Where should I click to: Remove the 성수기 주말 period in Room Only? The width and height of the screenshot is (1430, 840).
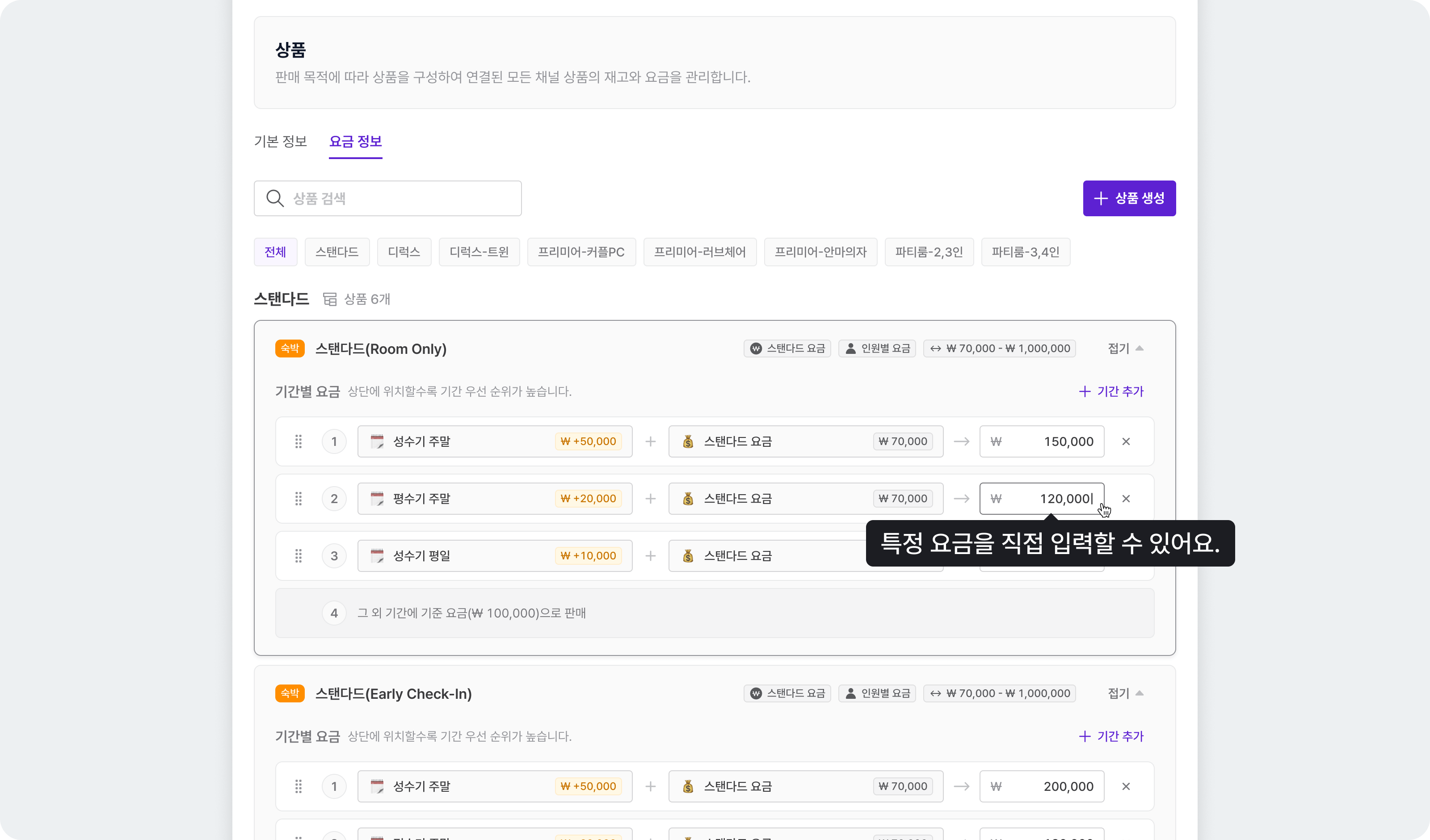(x=1126, y=441)
